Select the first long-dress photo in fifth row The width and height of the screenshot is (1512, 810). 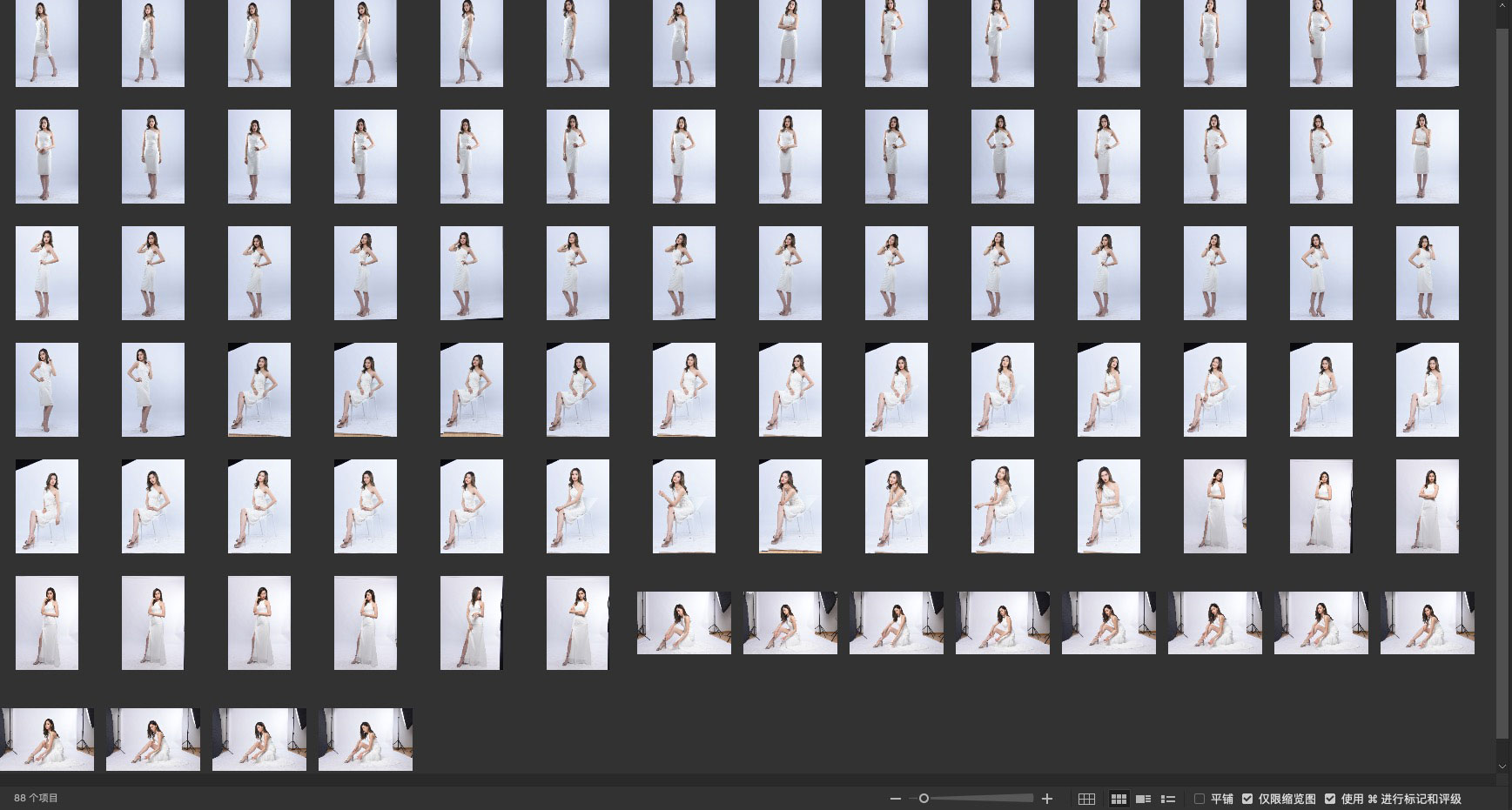coord(1214,506)
